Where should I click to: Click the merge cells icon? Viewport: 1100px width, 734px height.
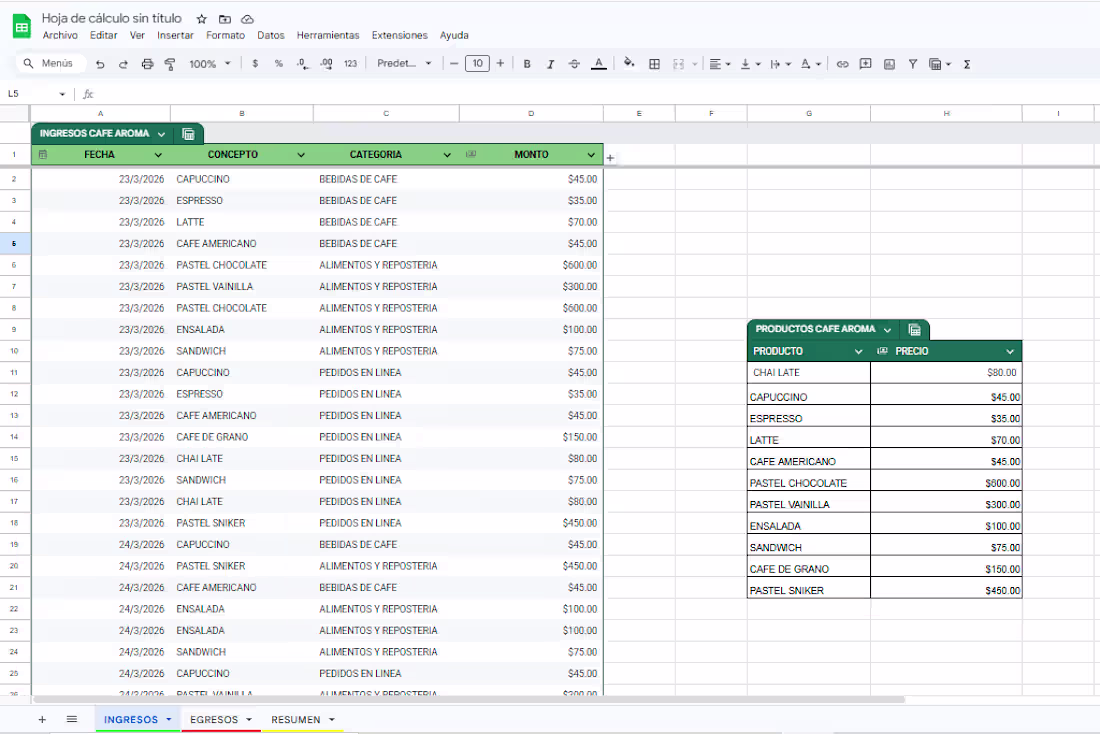pyautogui.click(x=678, y=64)
